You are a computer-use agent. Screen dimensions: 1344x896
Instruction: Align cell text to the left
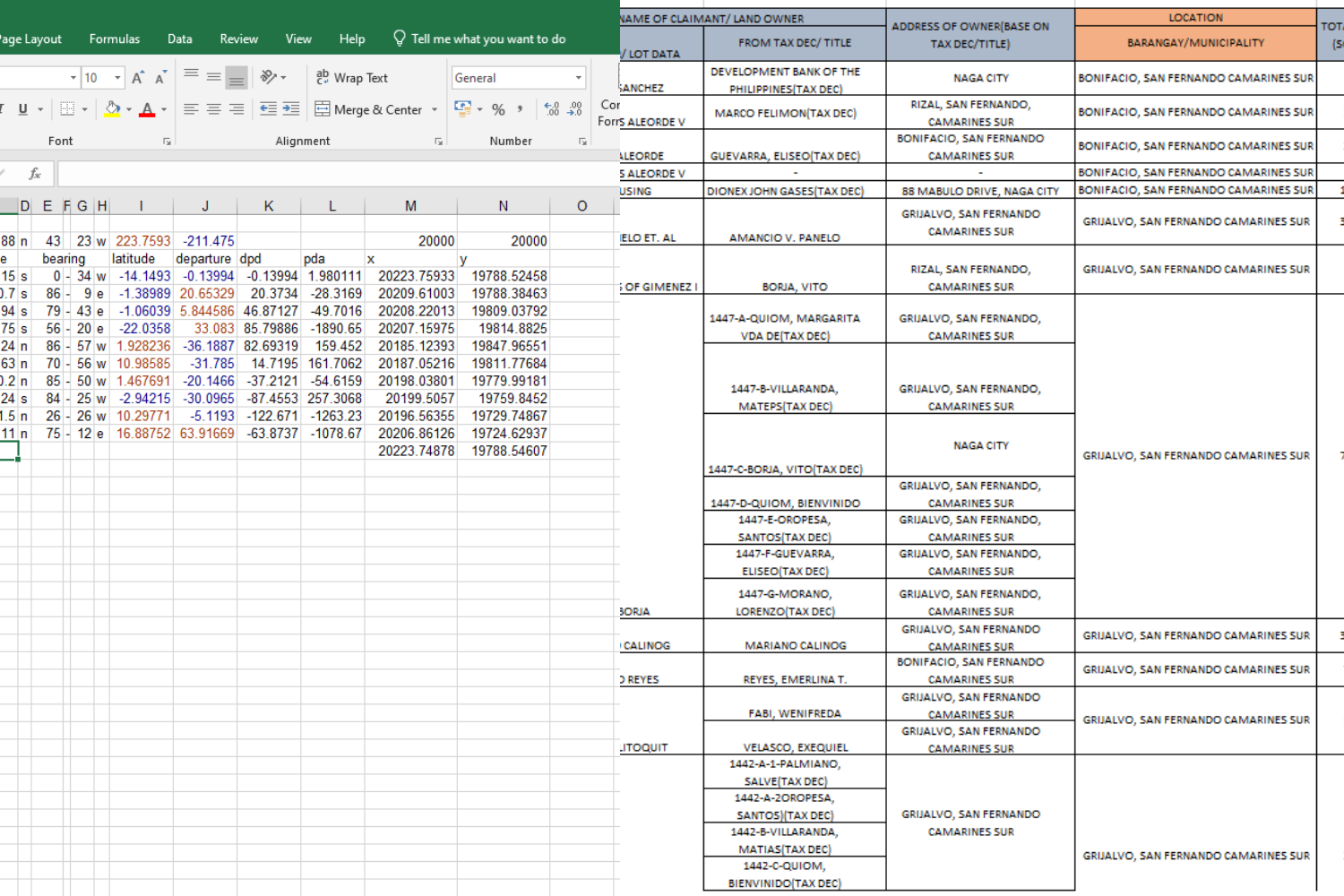point(191,109)
